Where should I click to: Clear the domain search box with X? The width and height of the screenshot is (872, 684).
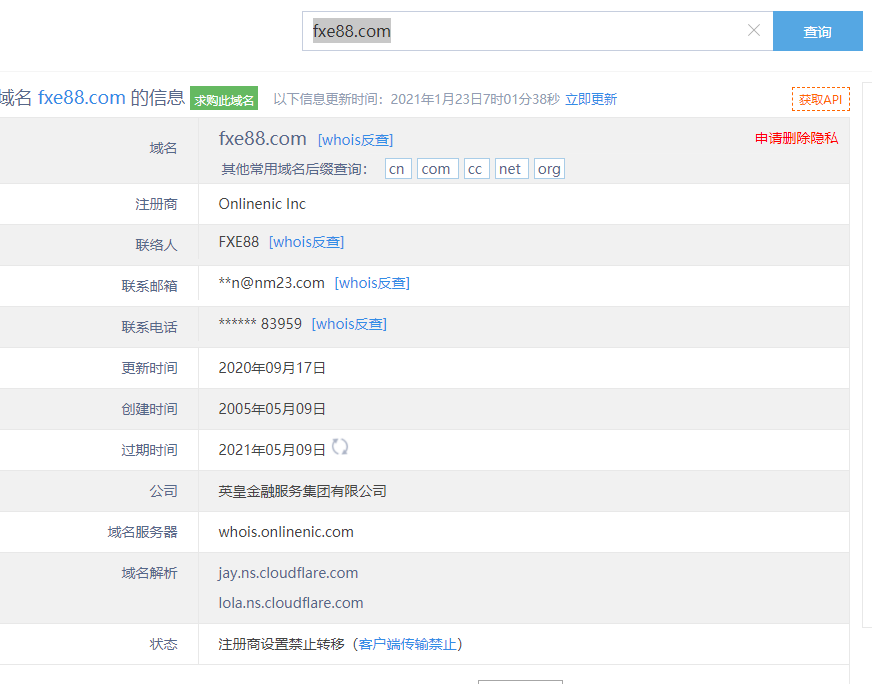(754, 31)
